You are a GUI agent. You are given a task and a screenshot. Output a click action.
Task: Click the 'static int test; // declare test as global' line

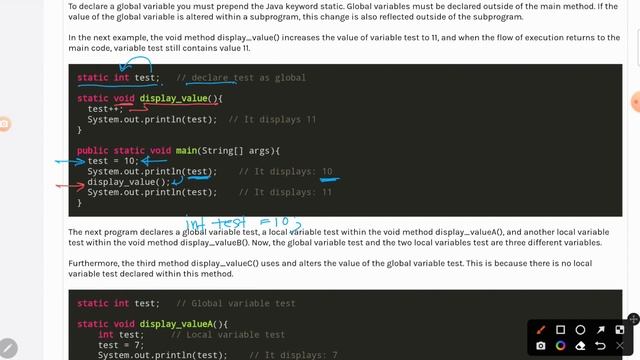191,78
